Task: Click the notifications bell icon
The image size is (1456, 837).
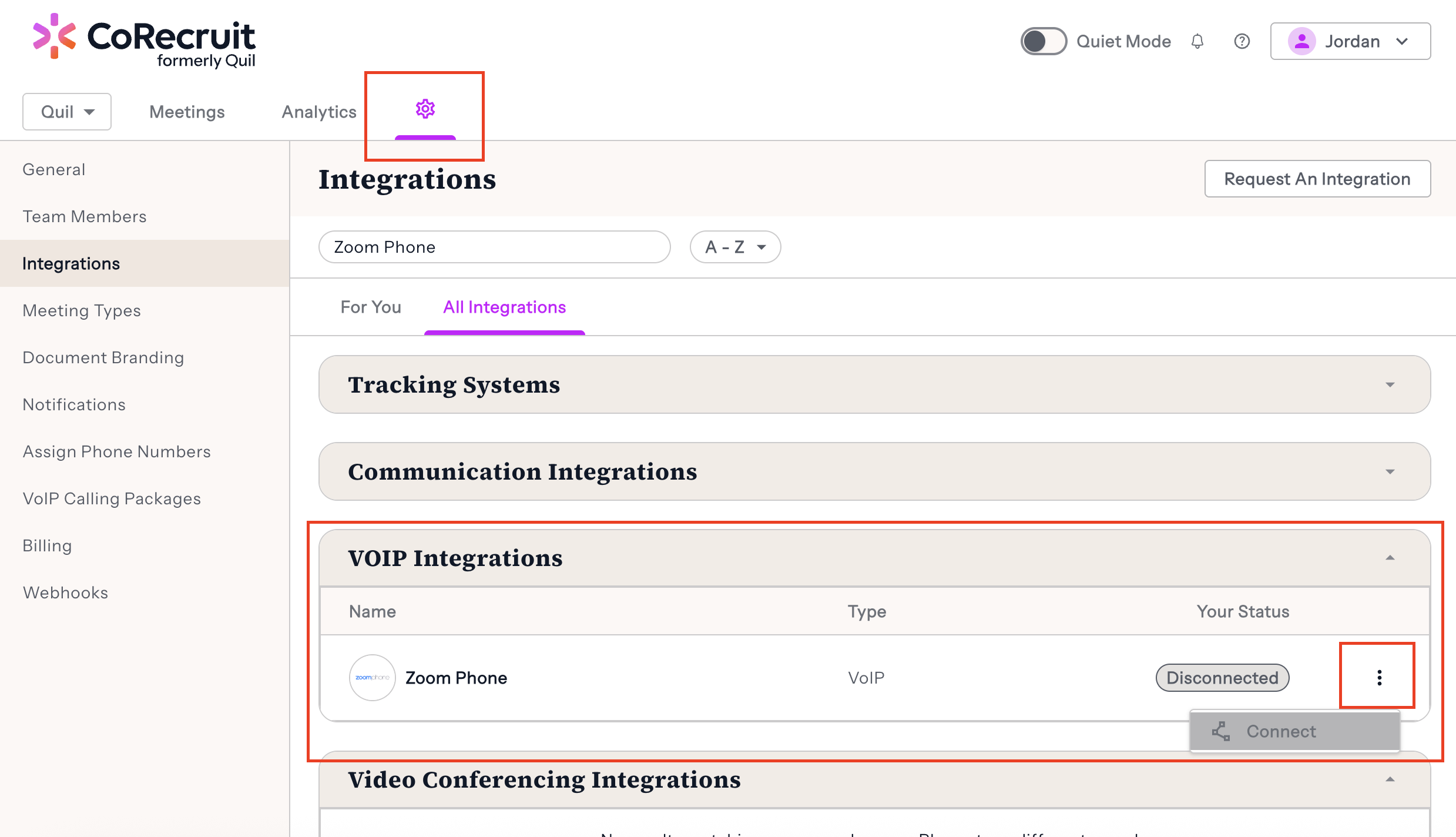Action: pos(1197,42)
